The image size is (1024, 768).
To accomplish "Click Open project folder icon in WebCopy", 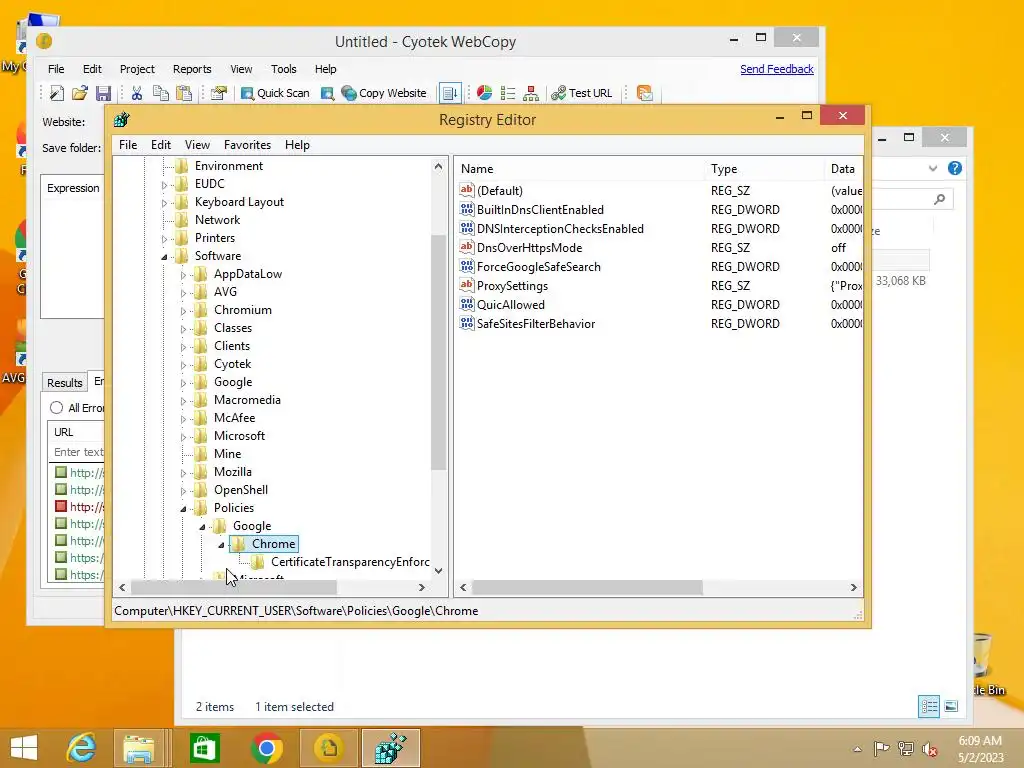I will pyautogui.click(x=80, y=93).
